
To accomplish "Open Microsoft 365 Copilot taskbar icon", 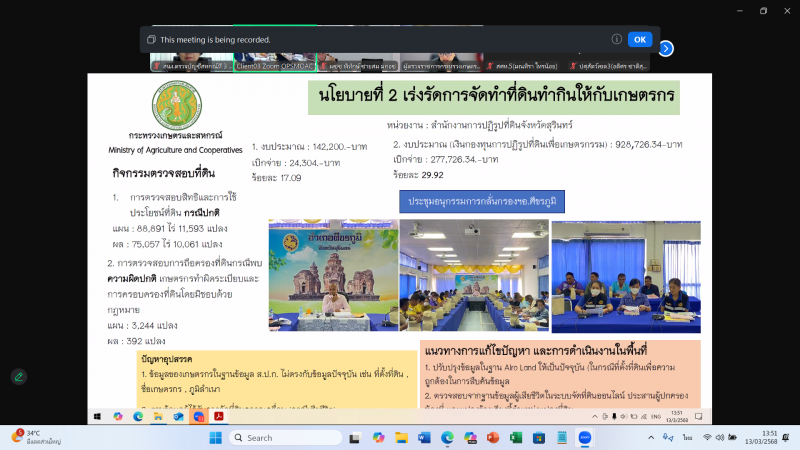I will pos(470,438).
